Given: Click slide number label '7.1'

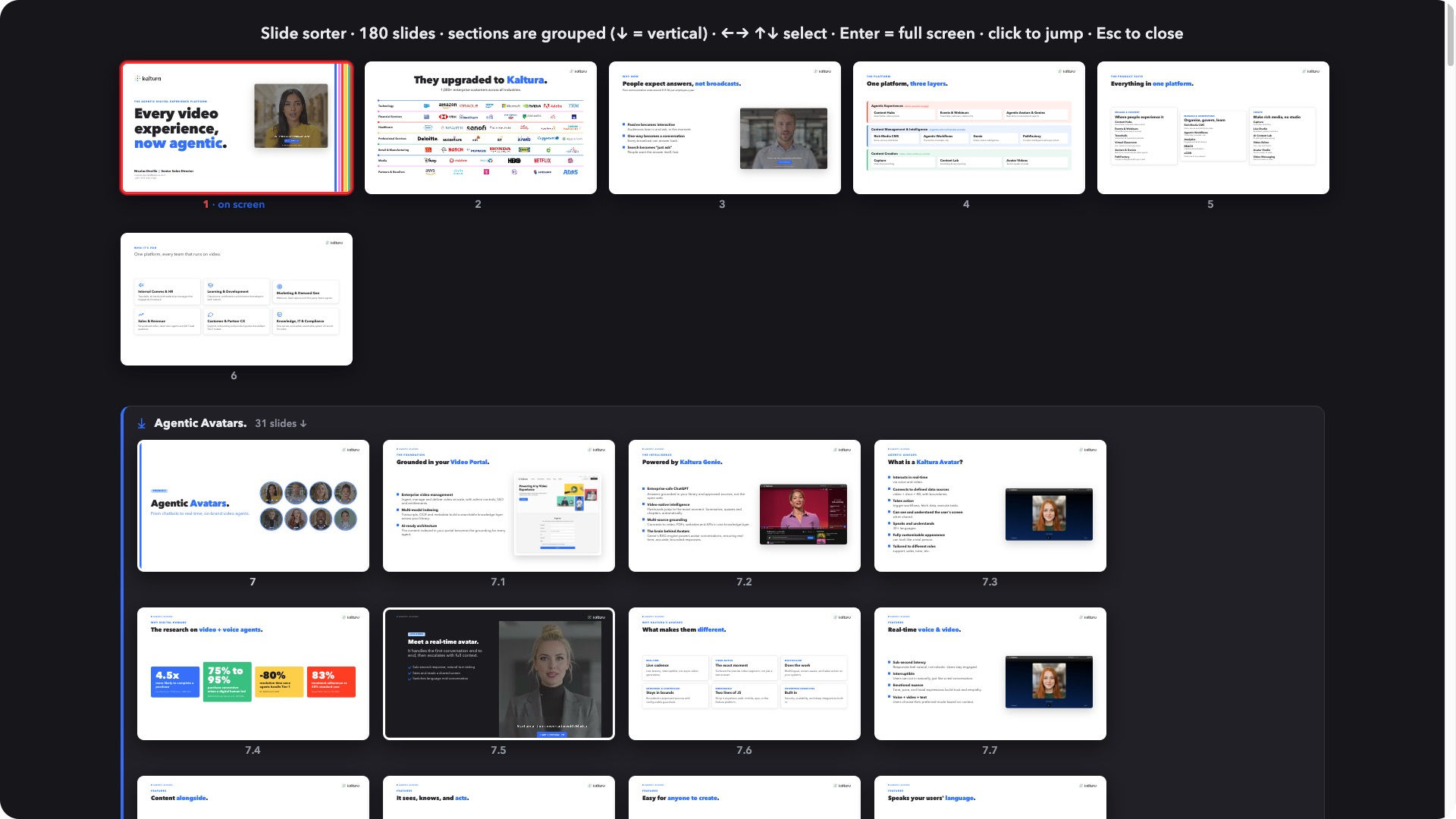Looking at the screenshot, I should click(x=498, y=582).
